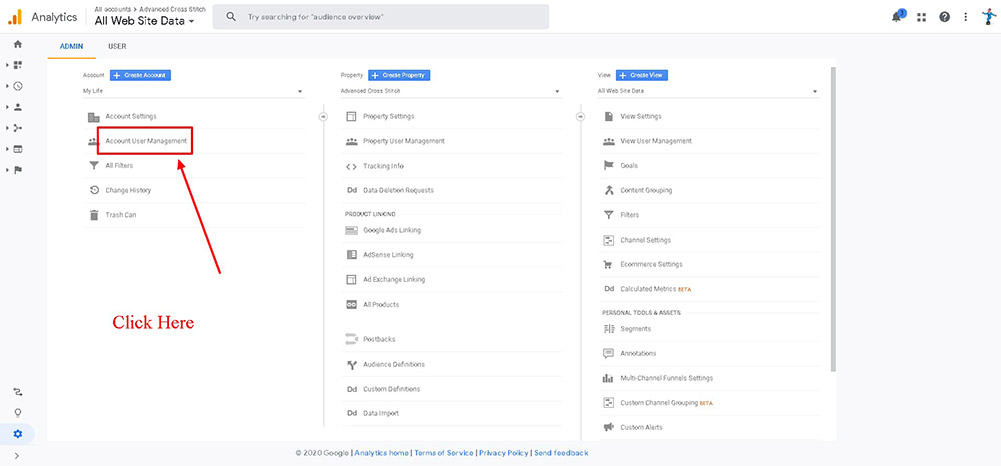Screen dimensions: 1001x466
Task: Collapse arrow between Property and View columns
Action: click(580, 117)
